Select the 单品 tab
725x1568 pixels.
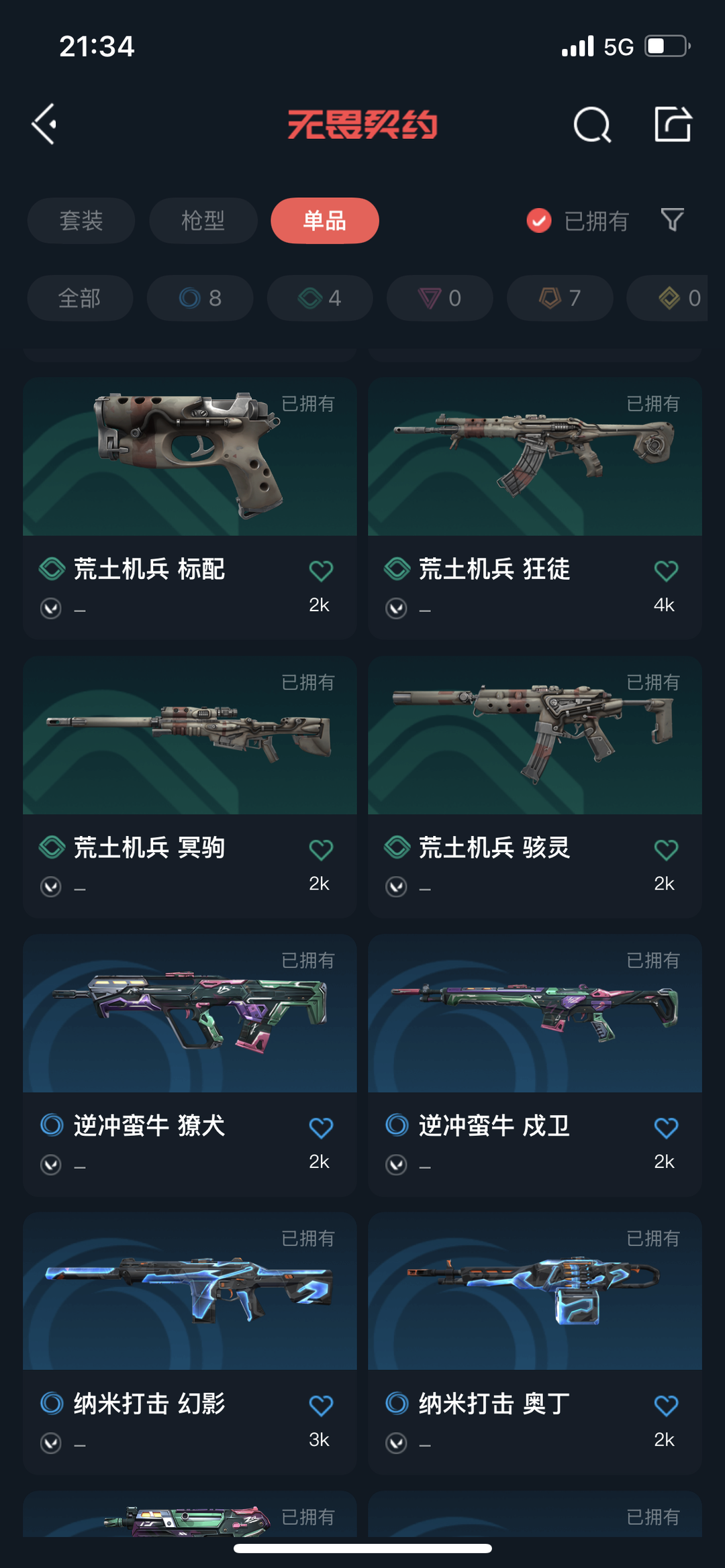pyautogui.click(x=325, y=221)
